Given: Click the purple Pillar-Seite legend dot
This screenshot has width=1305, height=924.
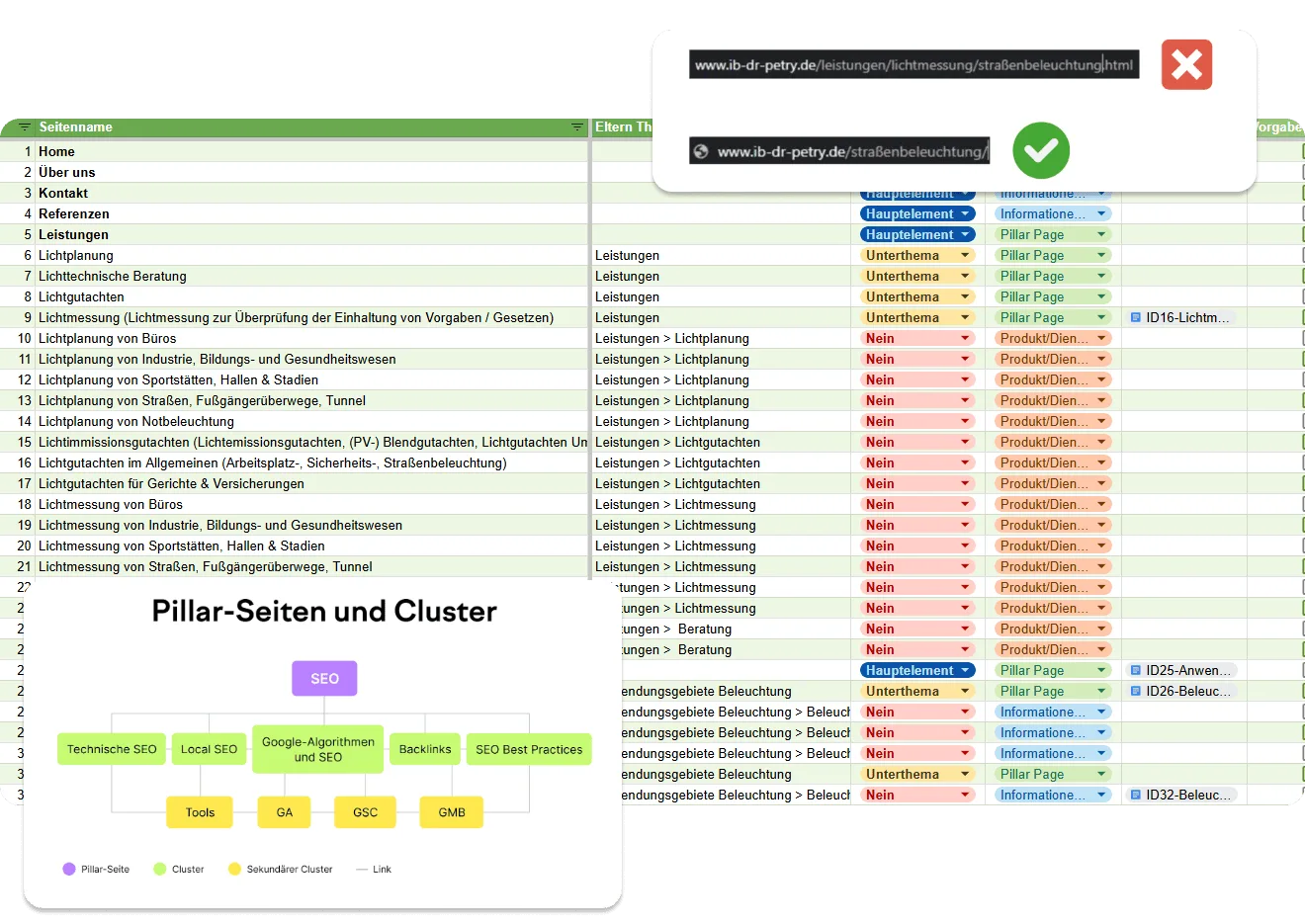Looking at the screenshot, I should [x=69, y=869].
